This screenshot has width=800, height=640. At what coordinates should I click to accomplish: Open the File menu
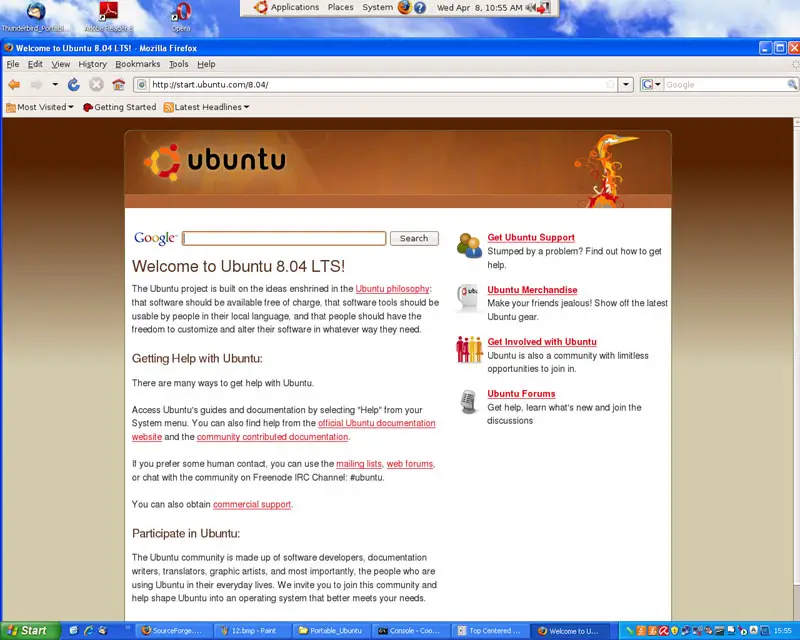12,64
